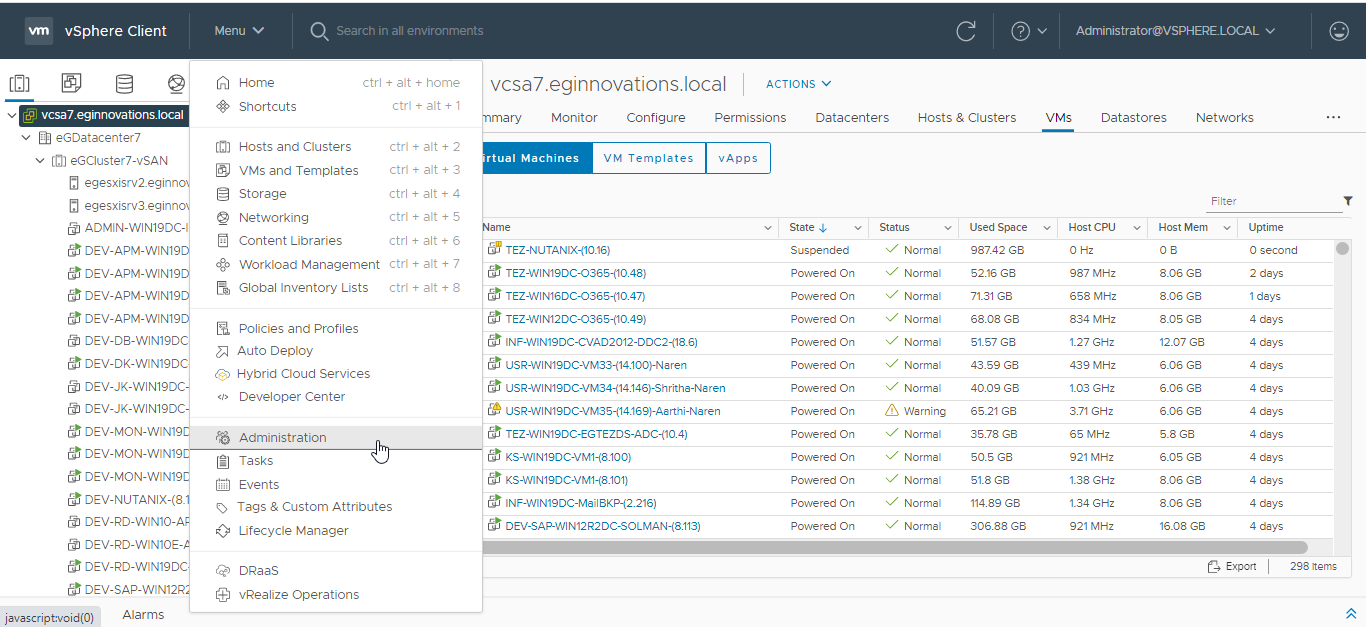Choose vRealize Operations from the menu
Image resolution: width=1366 pixels, height=627 pixels.
tap(336, 594)
